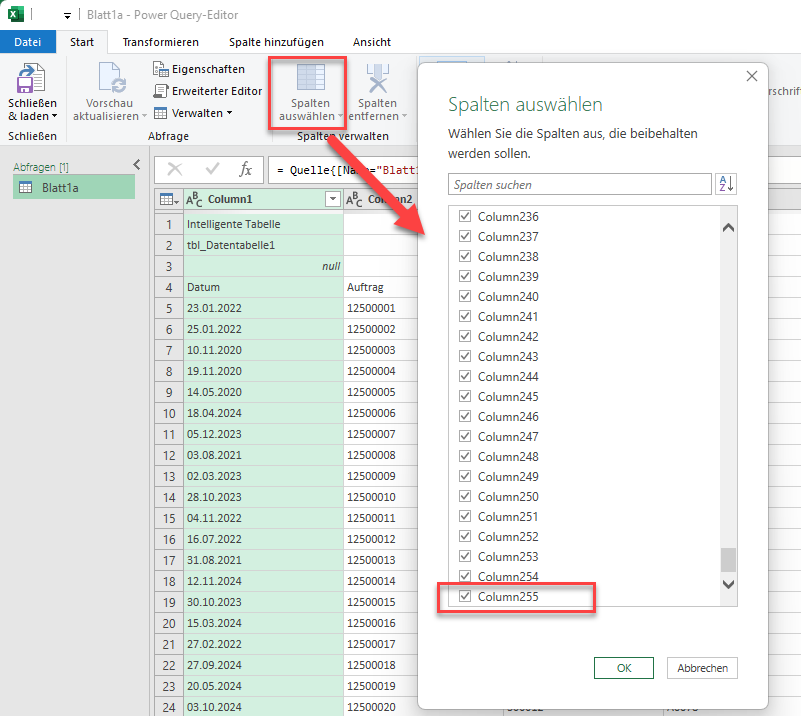Screen dimensions: 801x716
Task: Open the quick access toolbar customize arrow
Action: coord(67,15)
